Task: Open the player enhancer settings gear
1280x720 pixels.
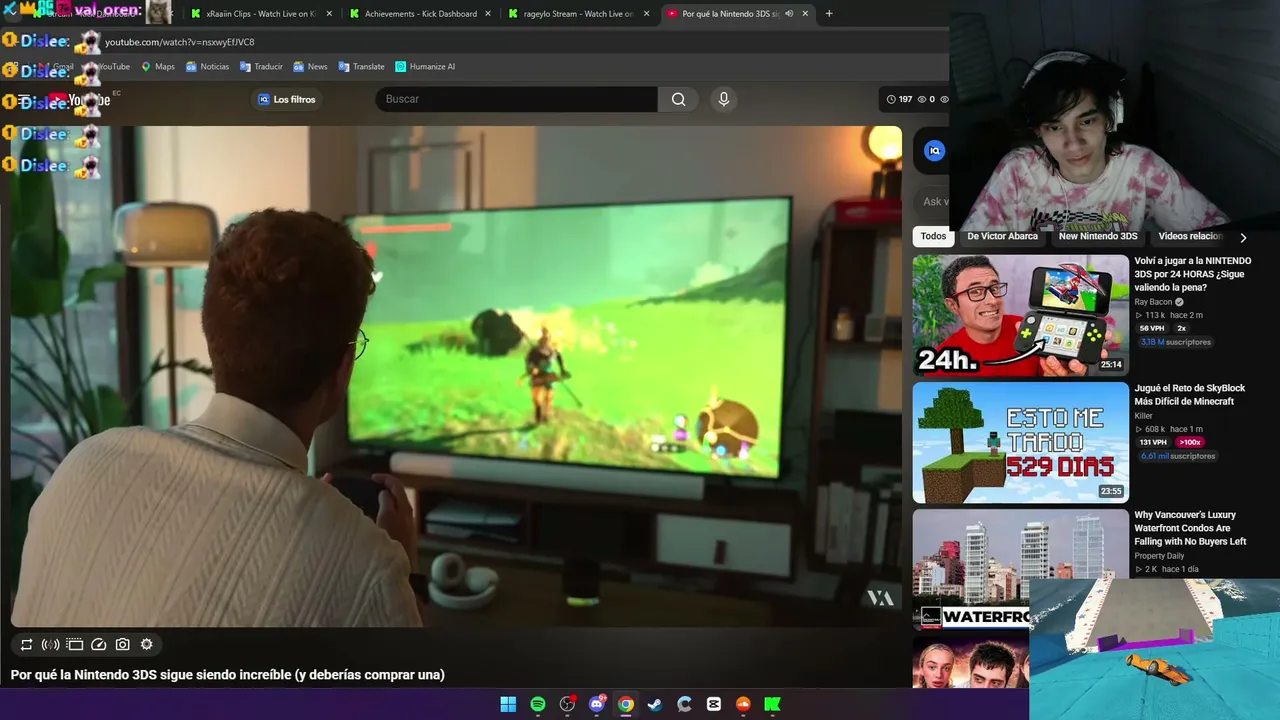Action: coord(146,645)
